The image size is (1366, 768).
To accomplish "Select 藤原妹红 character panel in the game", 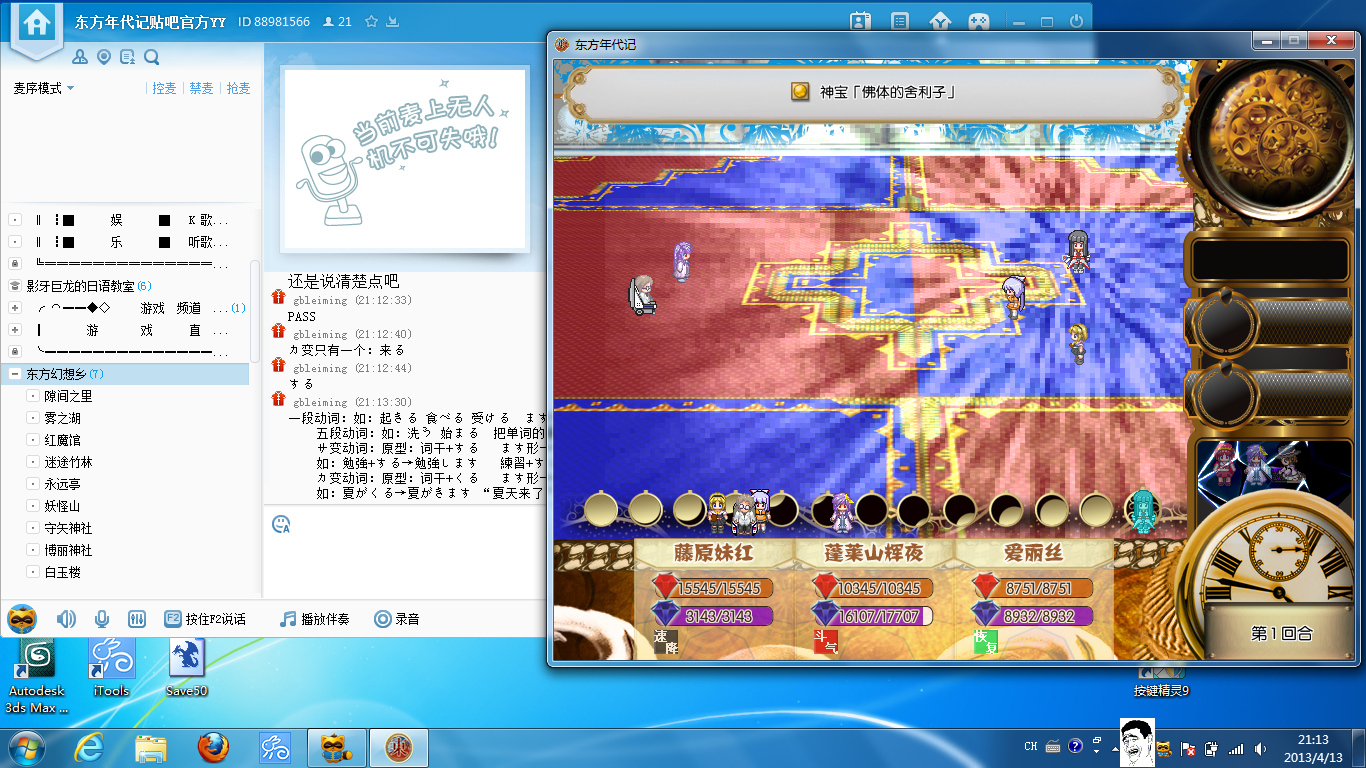I will click(x=712, y=598).
